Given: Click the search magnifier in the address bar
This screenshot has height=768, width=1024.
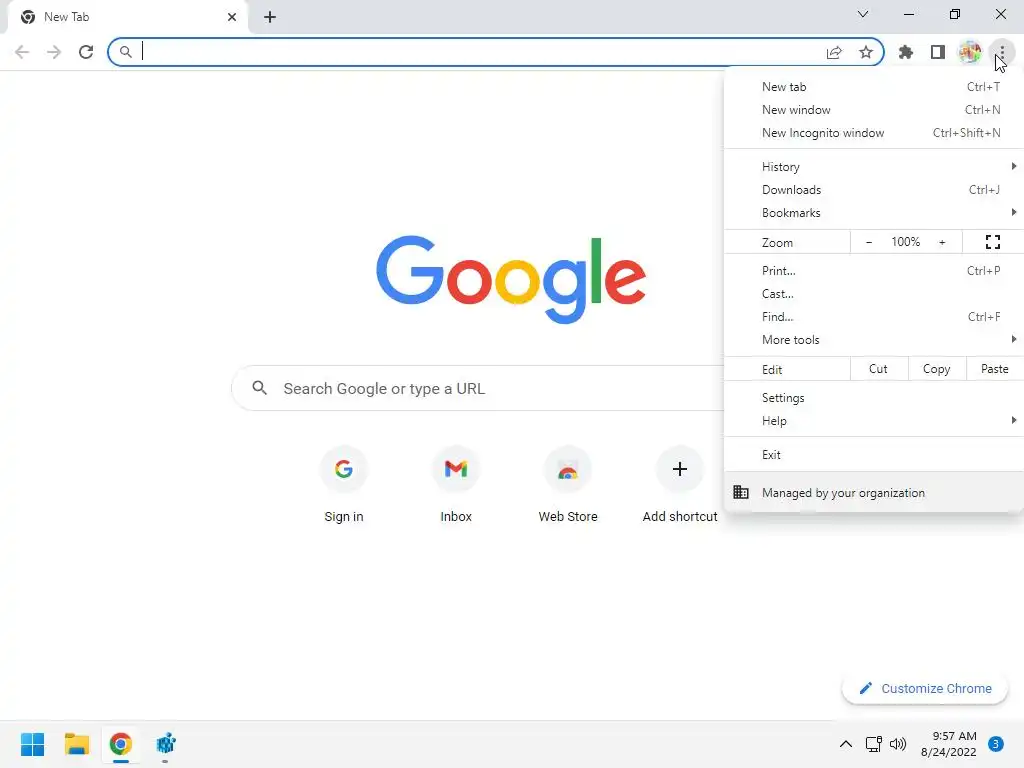Looking at the screenshot, I should tap(125, 52).
